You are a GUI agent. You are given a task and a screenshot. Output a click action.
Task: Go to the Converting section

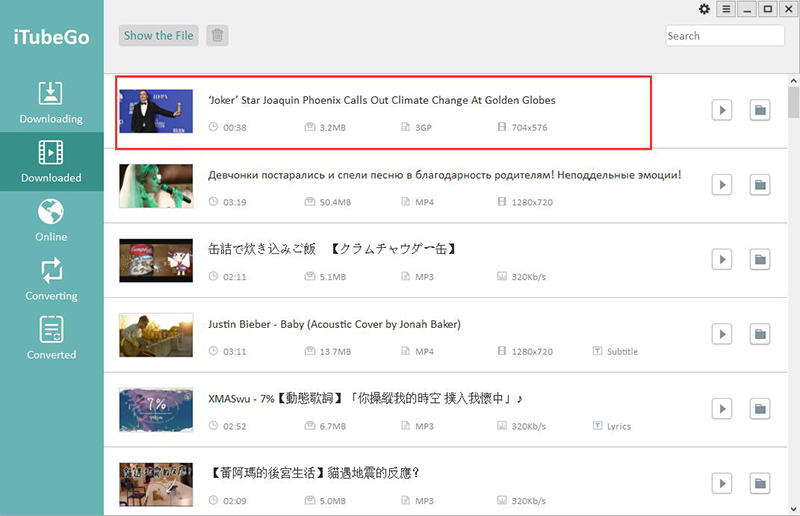tap(51, 280)
